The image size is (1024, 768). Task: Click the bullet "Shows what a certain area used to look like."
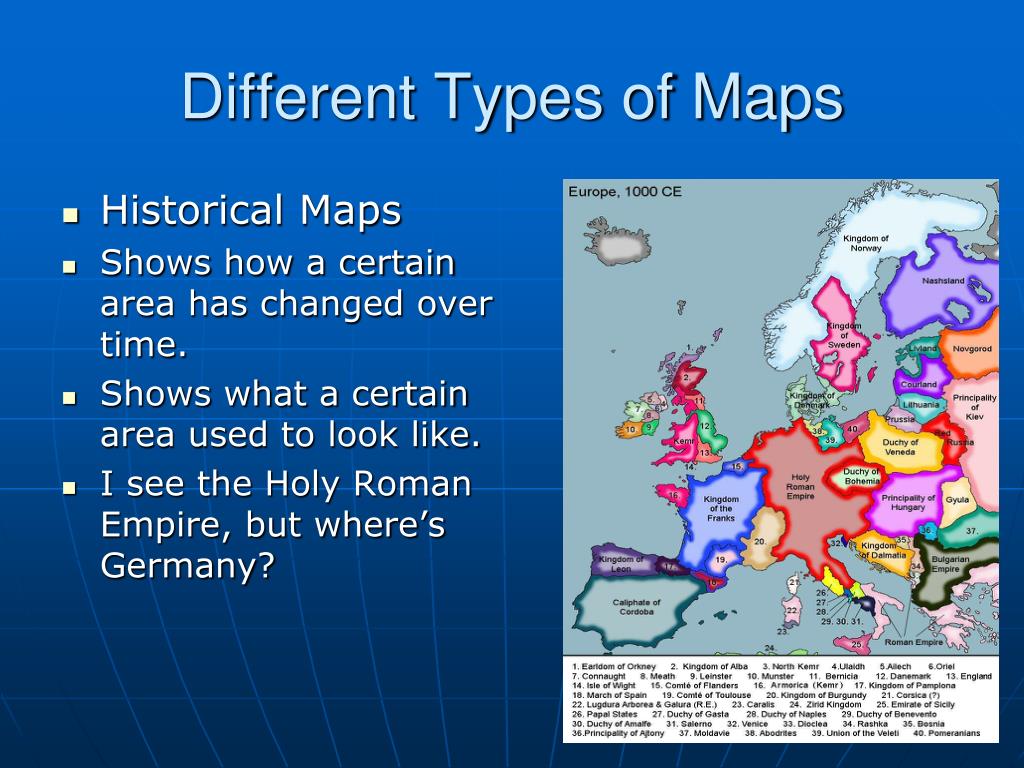(291, 414)
